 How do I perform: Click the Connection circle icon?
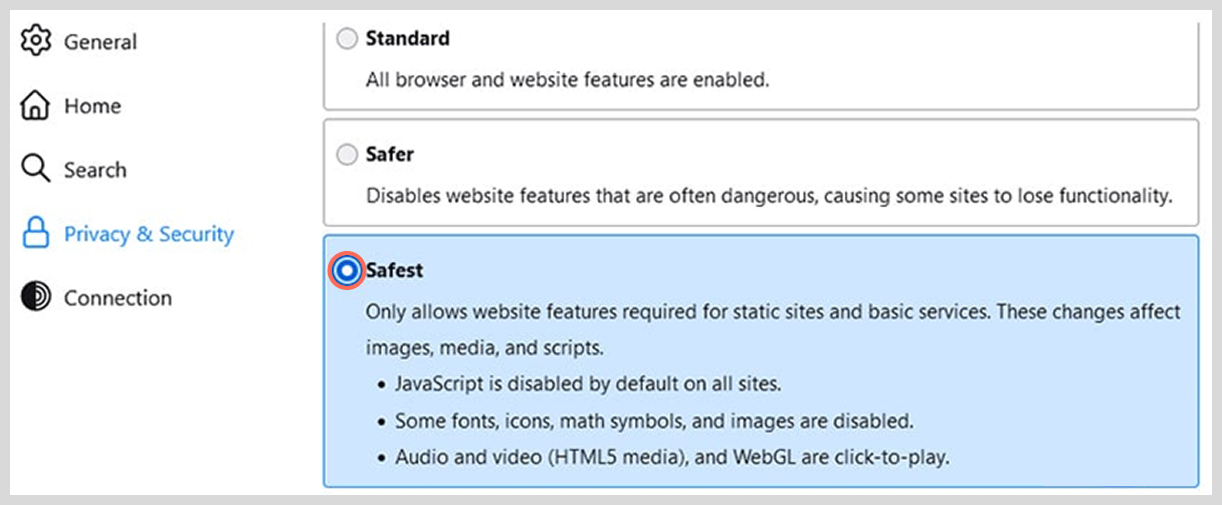click(35, 297)
